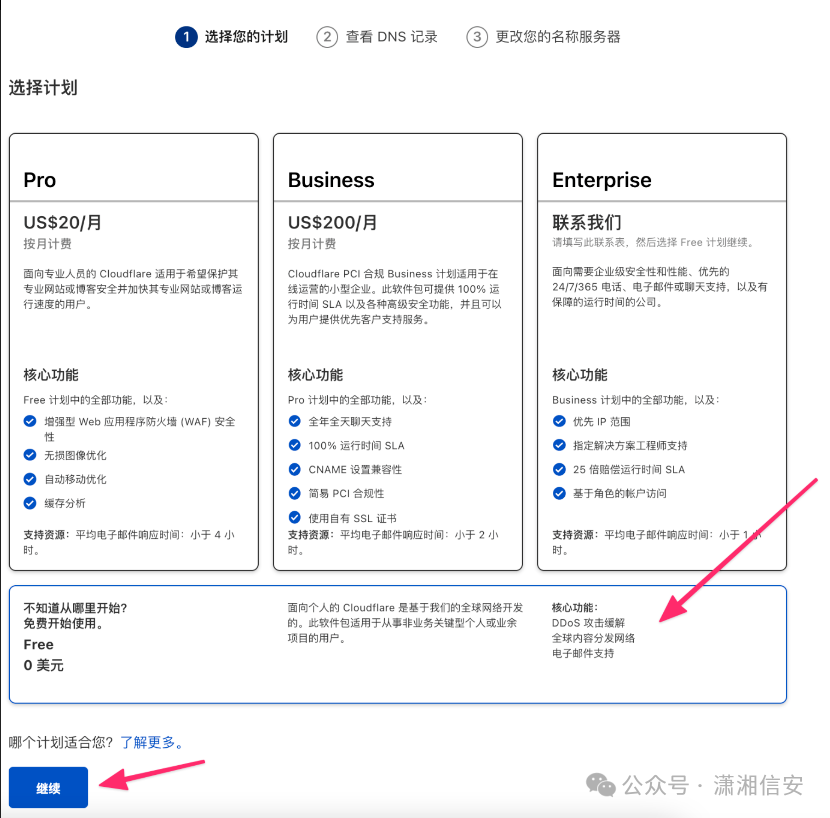Select the Enterprise 联系我们 card
The height and width of the screenshot is (818, 830).
662,350
